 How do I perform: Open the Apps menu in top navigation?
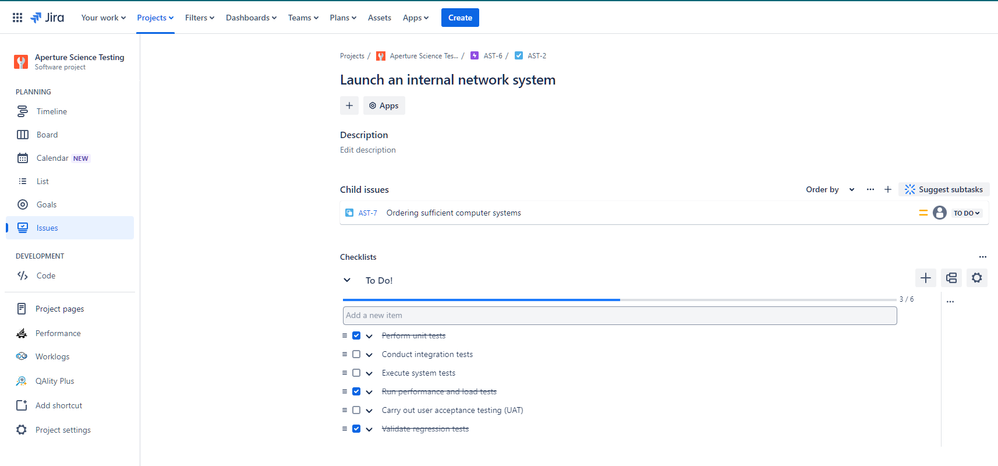[416, 18]
